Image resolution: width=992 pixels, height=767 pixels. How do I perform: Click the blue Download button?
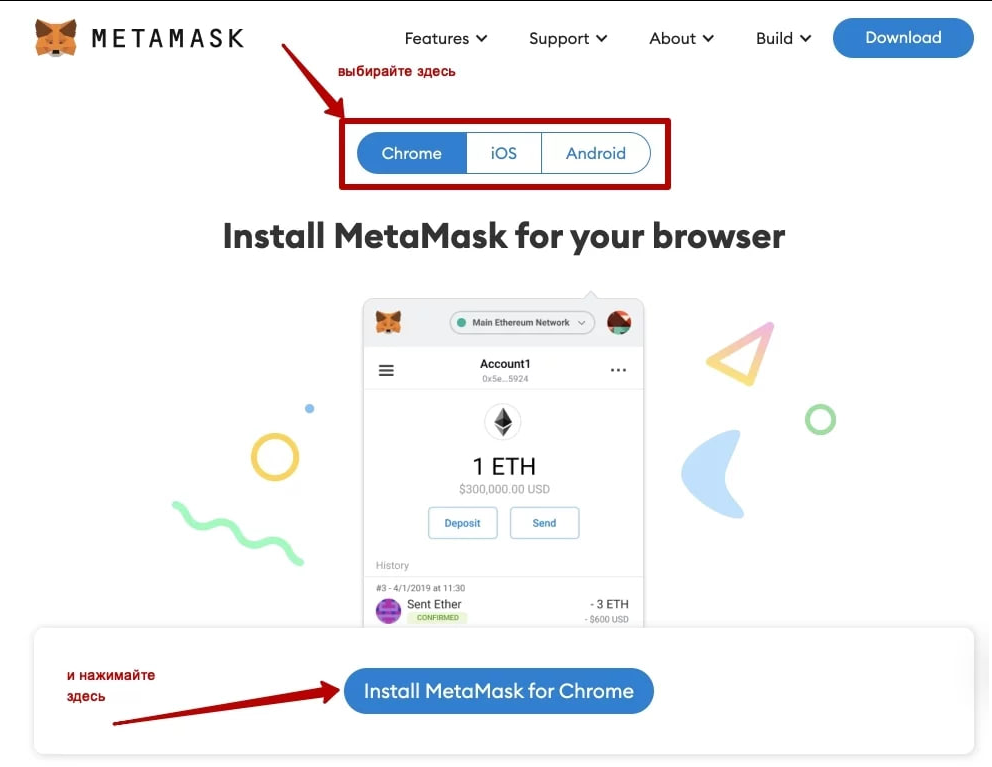[903, 38]
